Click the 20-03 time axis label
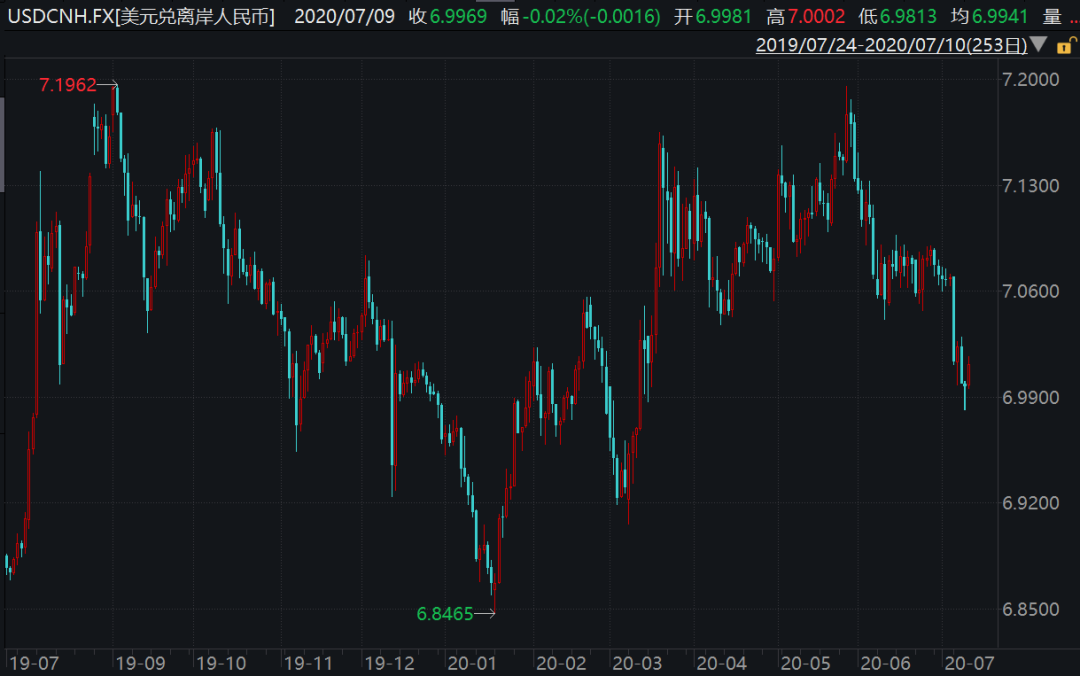 [x=637, y=664]
